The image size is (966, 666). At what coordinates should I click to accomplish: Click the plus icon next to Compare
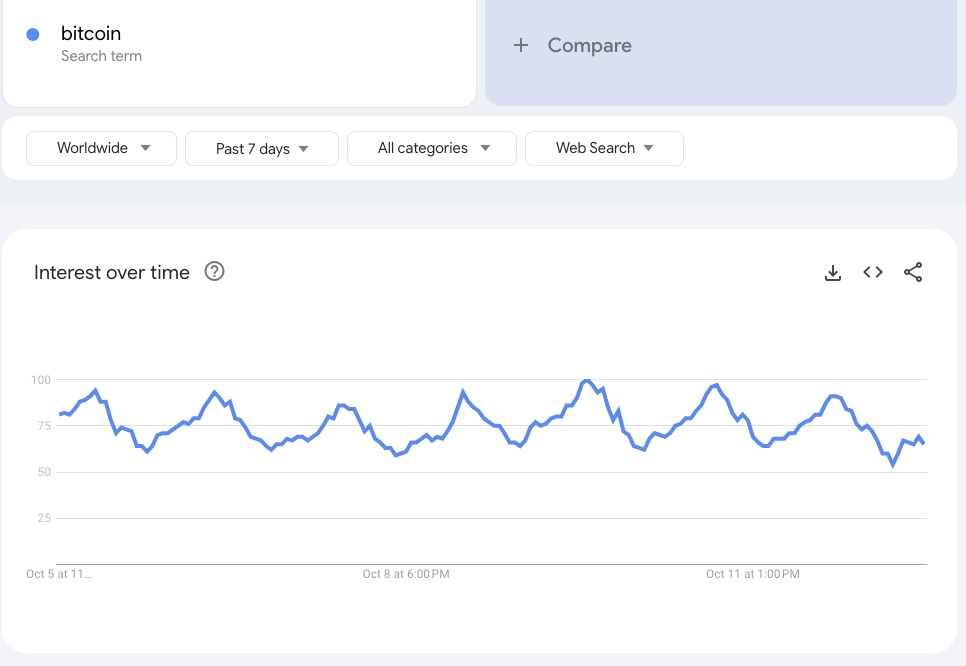[x=521, y=45]
